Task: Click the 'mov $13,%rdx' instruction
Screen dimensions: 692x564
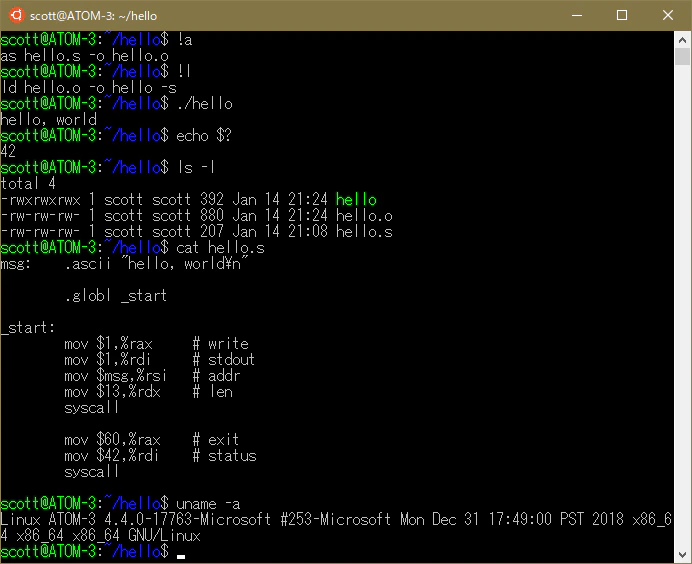Action: (x=112, y=392)
